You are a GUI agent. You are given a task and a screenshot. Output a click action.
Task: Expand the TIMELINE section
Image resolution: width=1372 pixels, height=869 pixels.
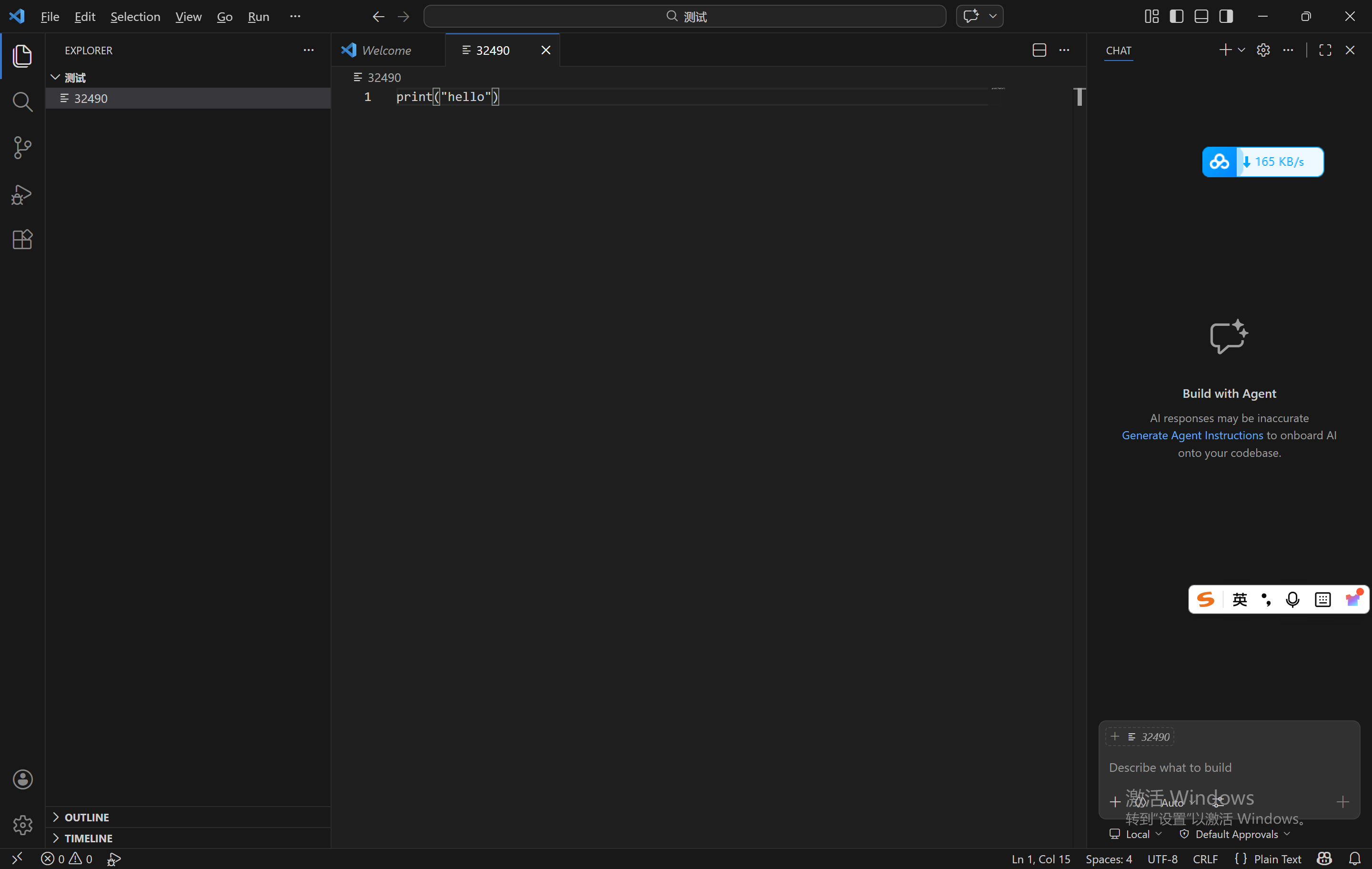[x=88, y=838]
